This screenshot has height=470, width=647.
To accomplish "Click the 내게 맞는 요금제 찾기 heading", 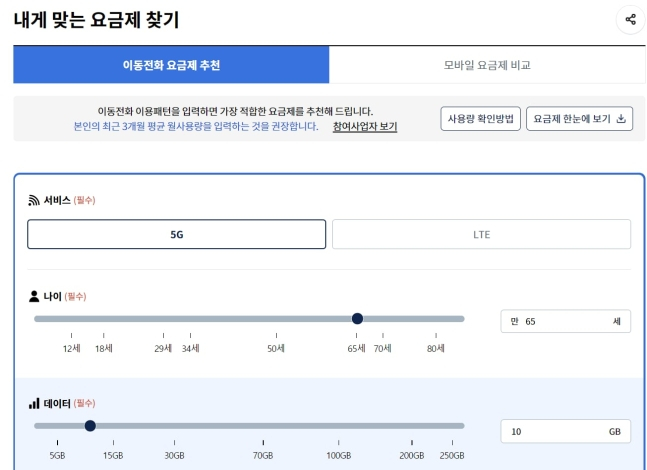I will [97, 20].
